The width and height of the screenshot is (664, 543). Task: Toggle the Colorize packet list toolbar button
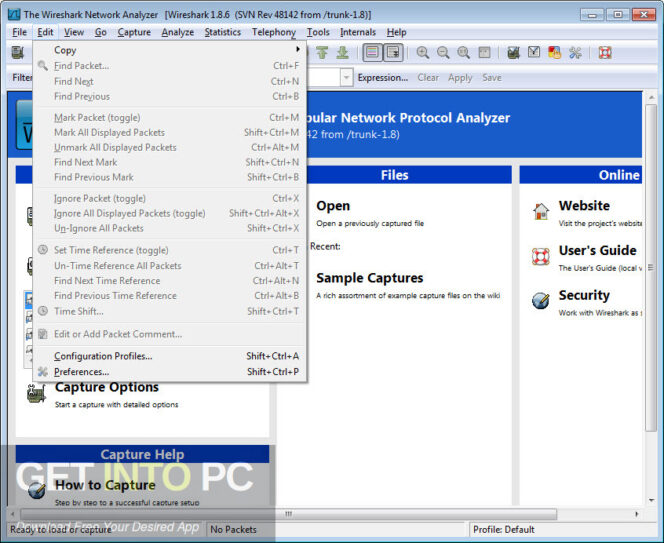372,53
